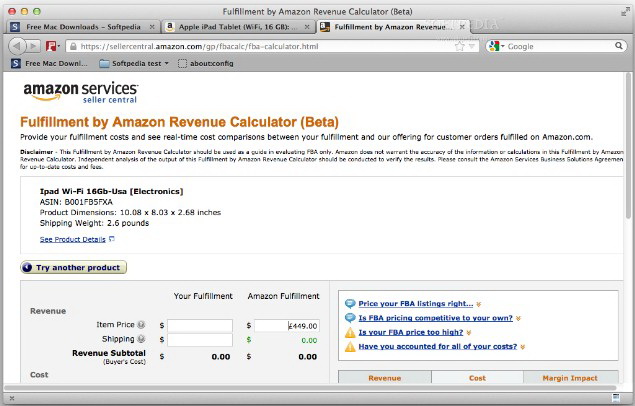Click the vertical page scrollbar
635x406 pixels.
pyautogui.click(x=628, y=146)
